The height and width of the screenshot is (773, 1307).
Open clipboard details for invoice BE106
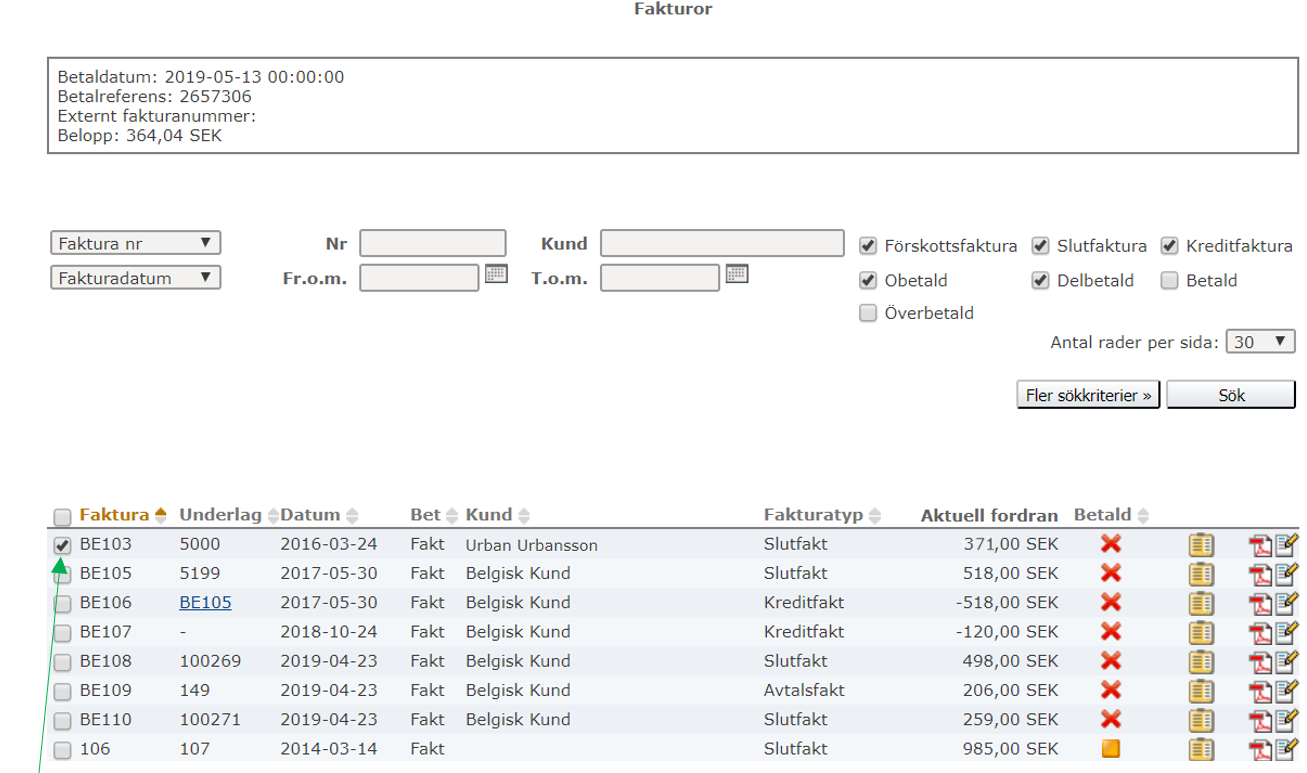[1201, 603]
